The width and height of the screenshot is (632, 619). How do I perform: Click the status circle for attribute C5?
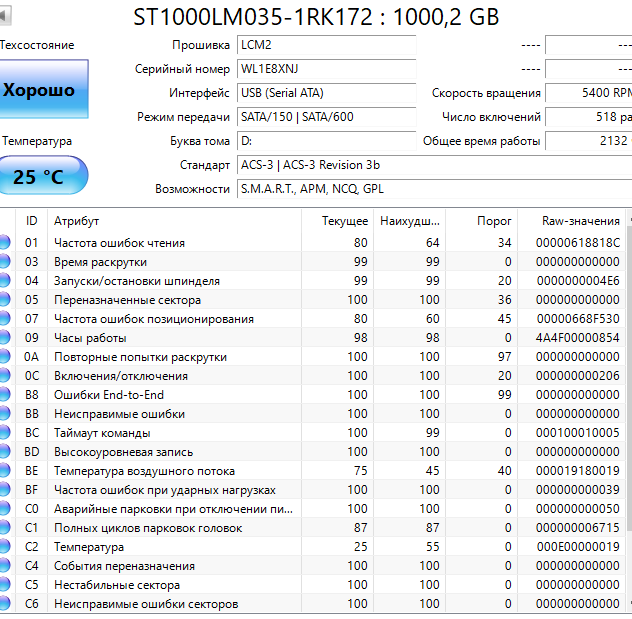4,584
